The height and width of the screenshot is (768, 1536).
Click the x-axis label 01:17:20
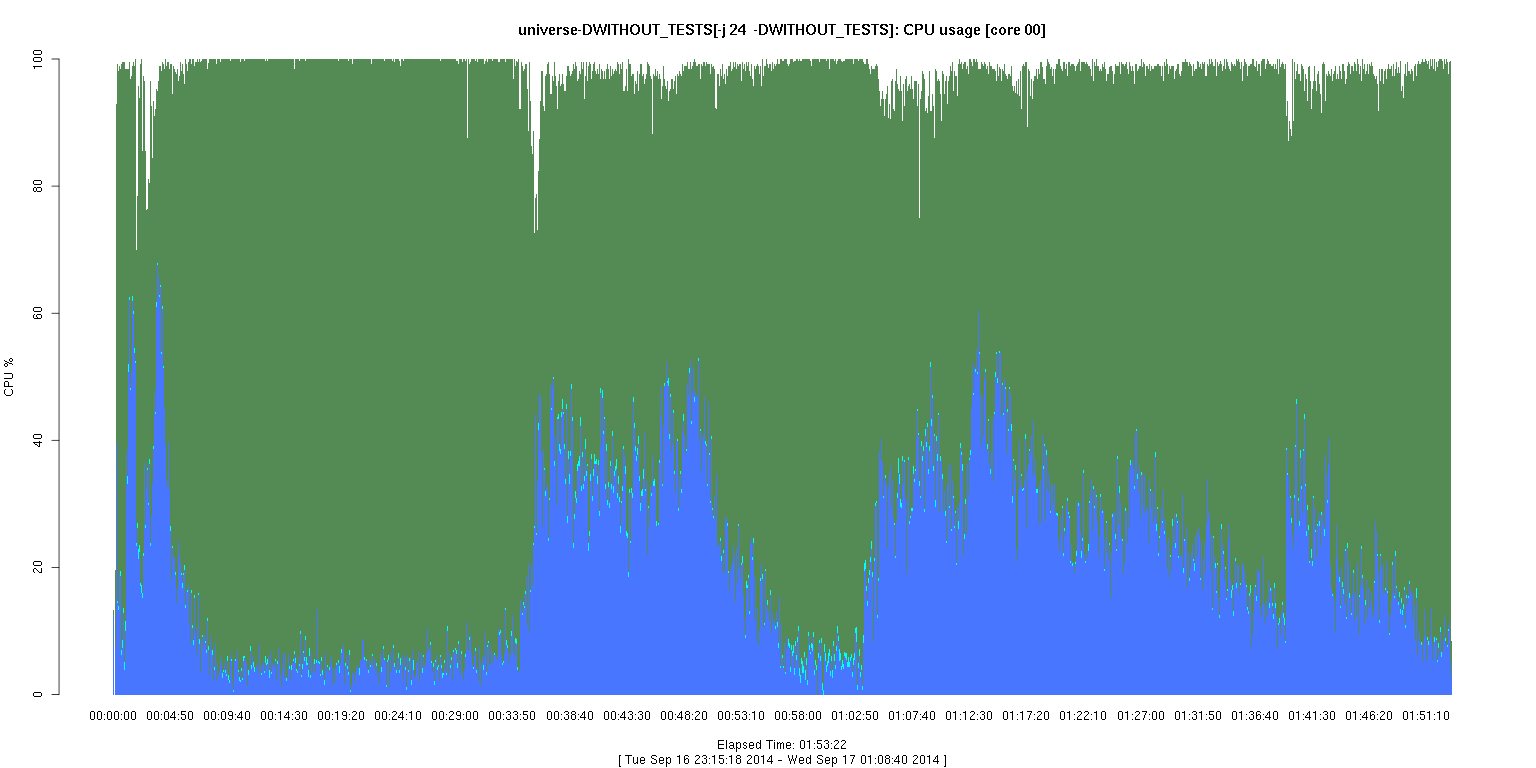pyautogui.click(x=1026, y=716)
